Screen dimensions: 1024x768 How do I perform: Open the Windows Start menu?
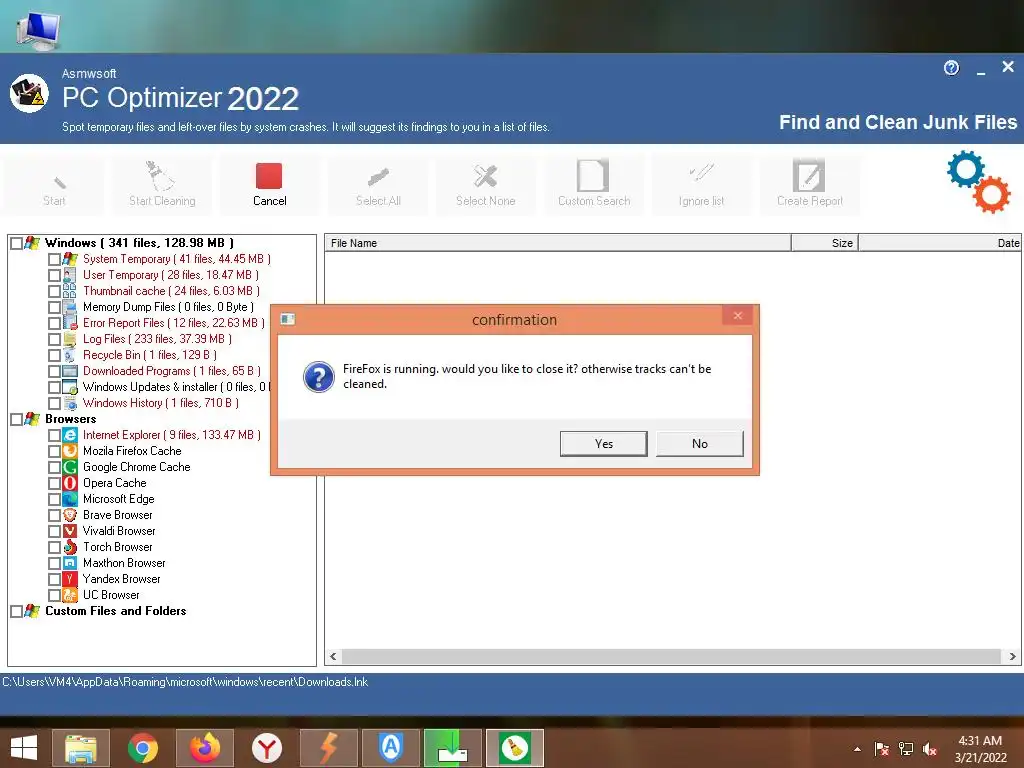pos(24,748)
